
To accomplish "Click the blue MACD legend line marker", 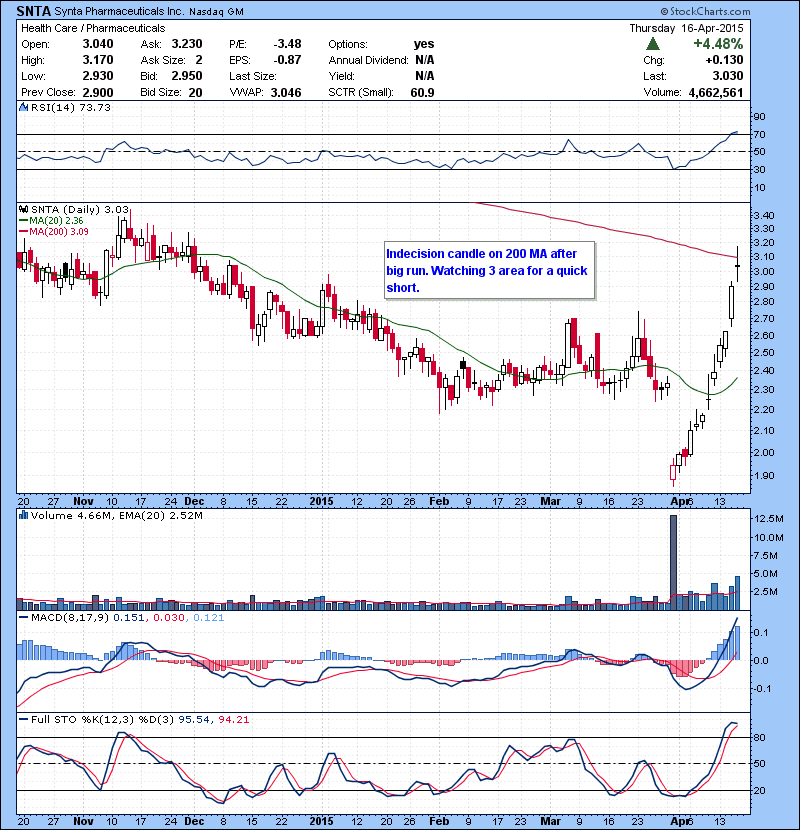I will (23, 617).
